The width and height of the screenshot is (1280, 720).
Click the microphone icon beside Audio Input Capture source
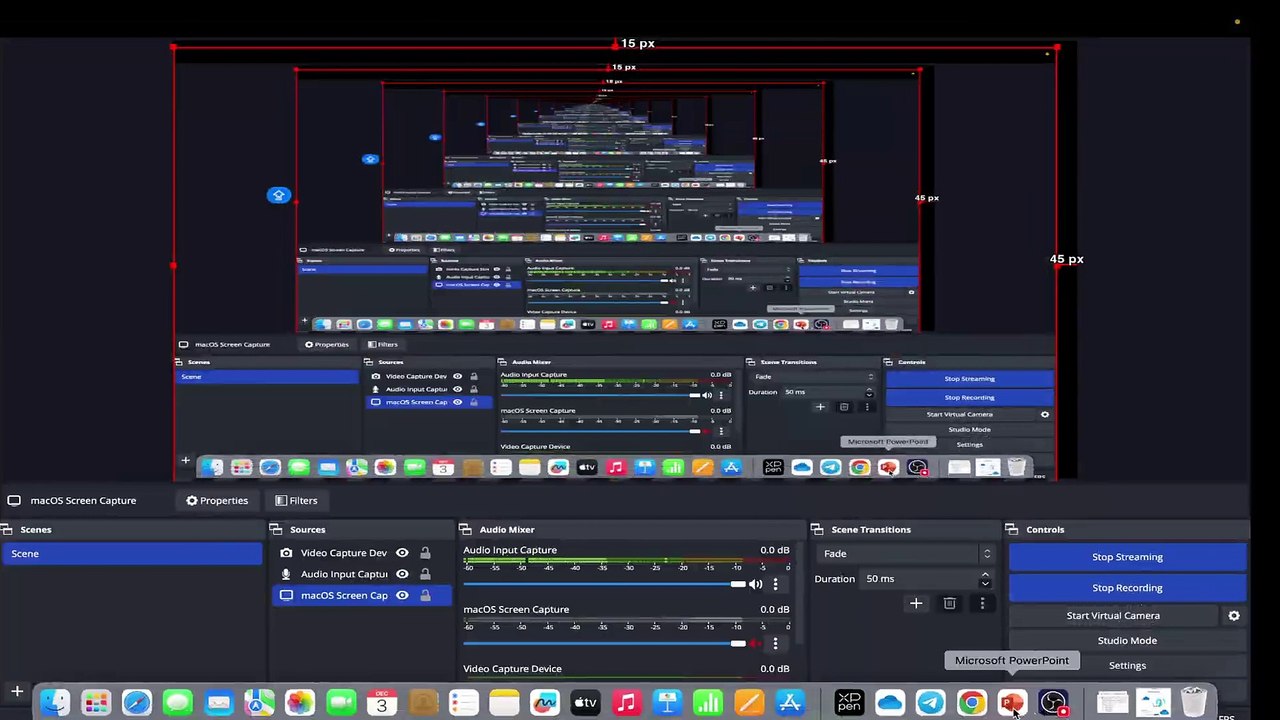[x=286, y=574]
